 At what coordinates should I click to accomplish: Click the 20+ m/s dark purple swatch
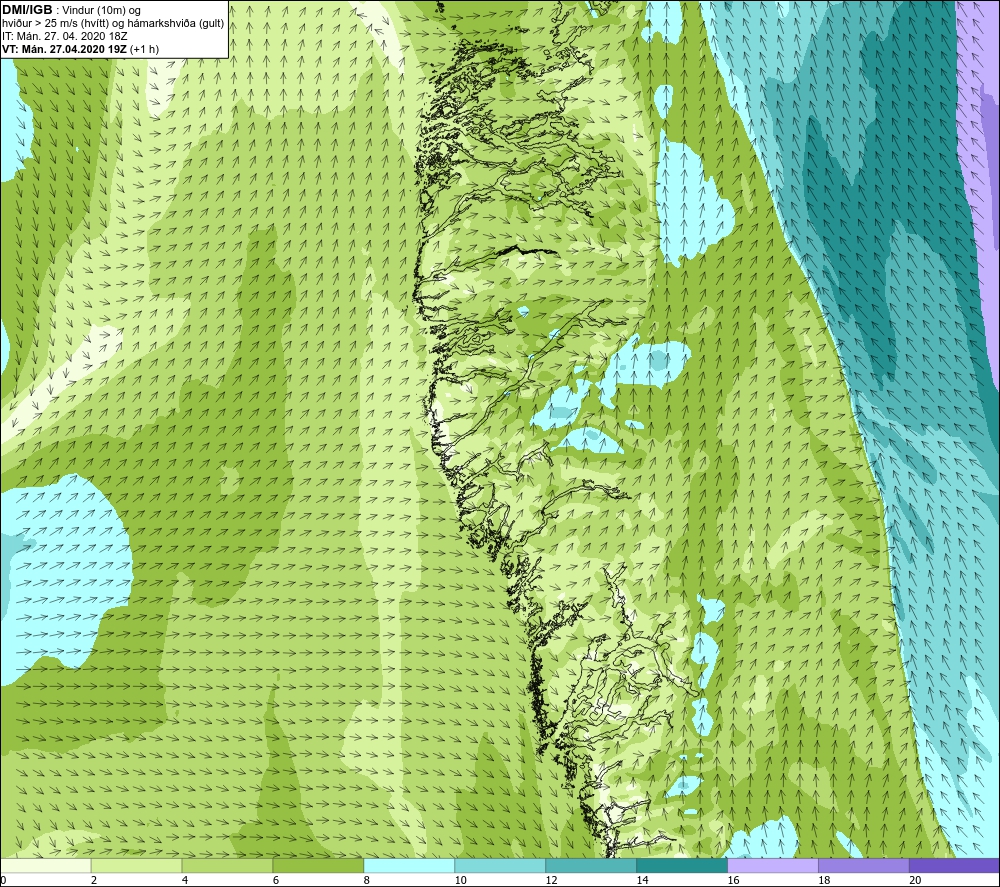[x=954, y=866]
